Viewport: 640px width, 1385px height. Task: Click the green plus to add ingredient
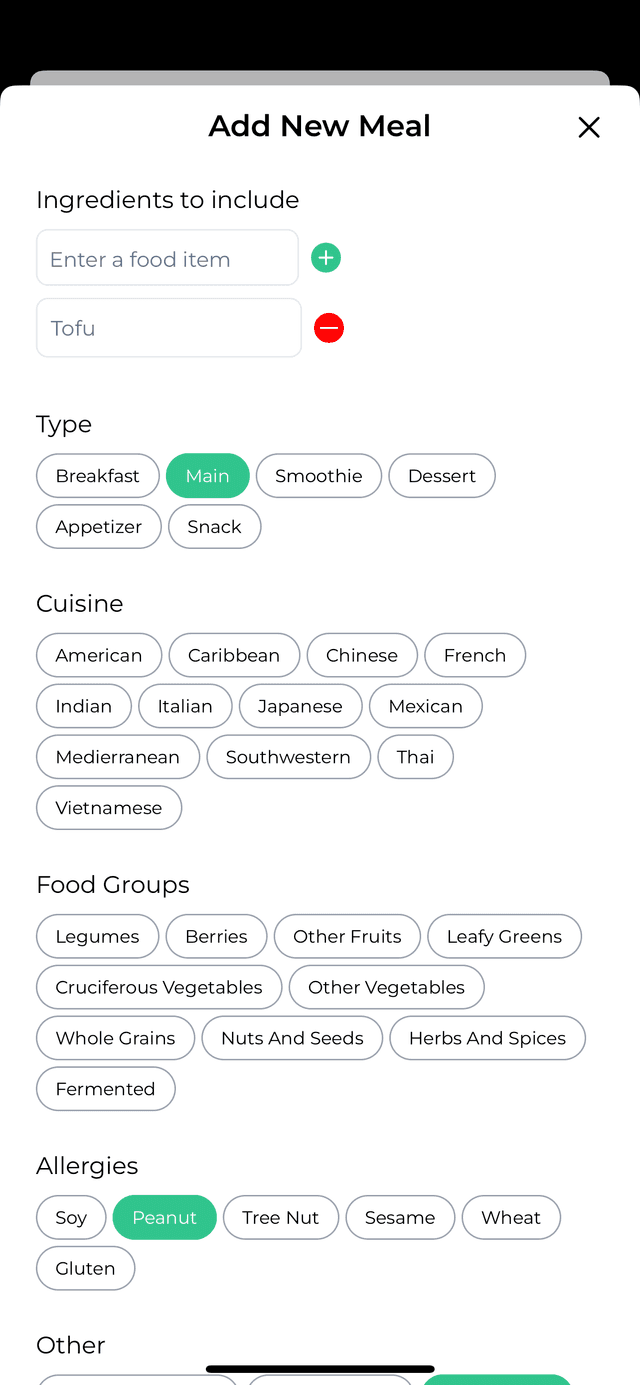[x=325, y=257]
